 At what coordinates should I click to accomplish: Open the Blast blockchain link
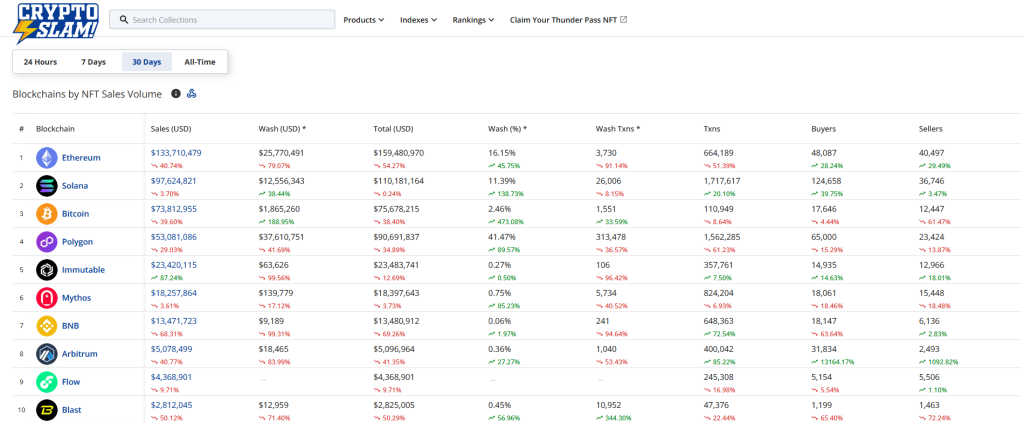click(x=72, y=411)
